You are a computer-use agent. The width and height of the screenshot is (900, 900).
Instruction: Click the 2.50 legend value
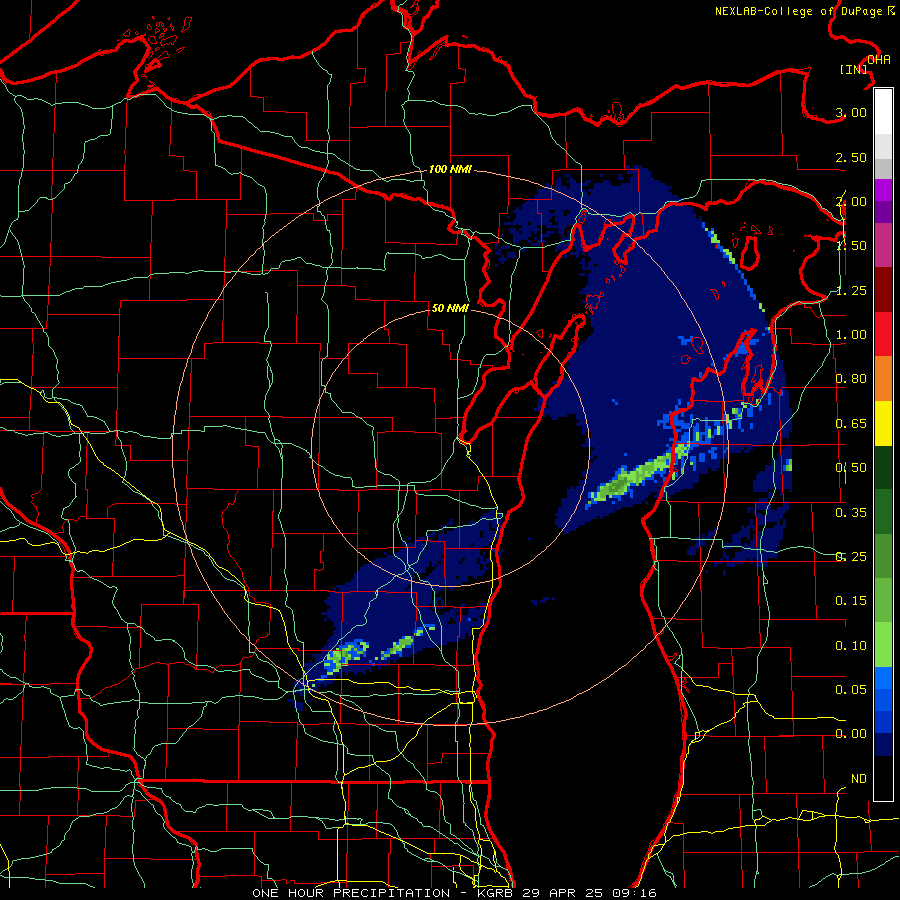point(851,157)
